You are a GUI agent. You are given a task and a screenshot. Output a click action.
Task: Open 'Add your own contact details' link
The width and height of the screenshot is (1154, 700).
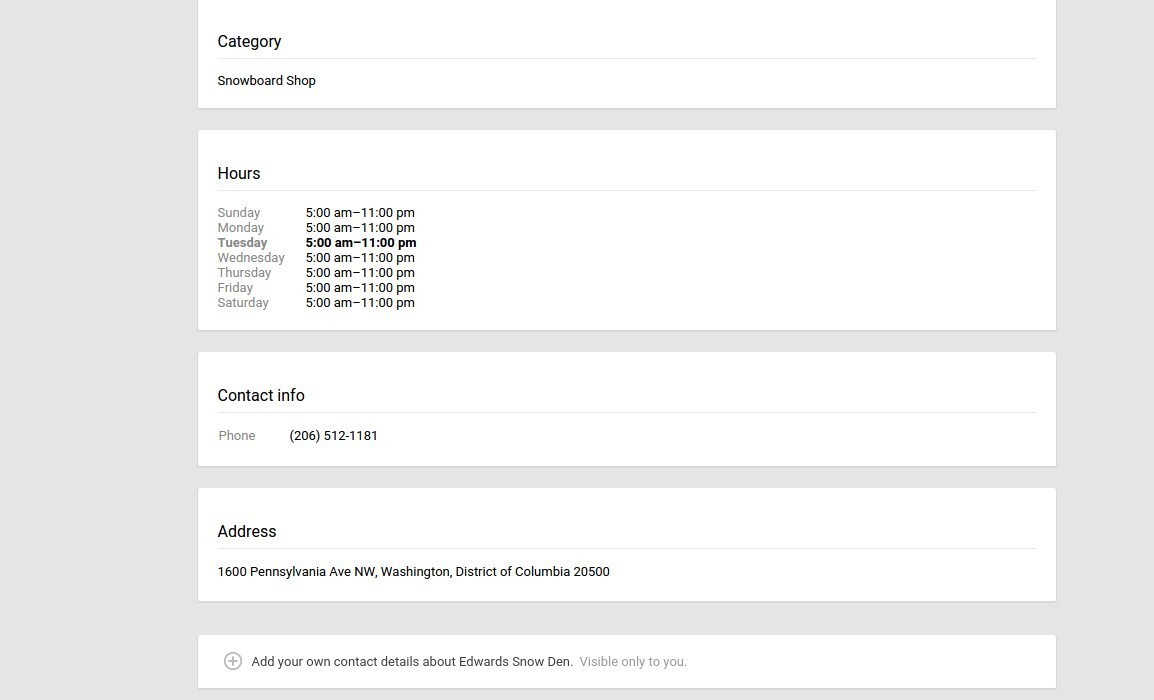click(x=411, y=661)
